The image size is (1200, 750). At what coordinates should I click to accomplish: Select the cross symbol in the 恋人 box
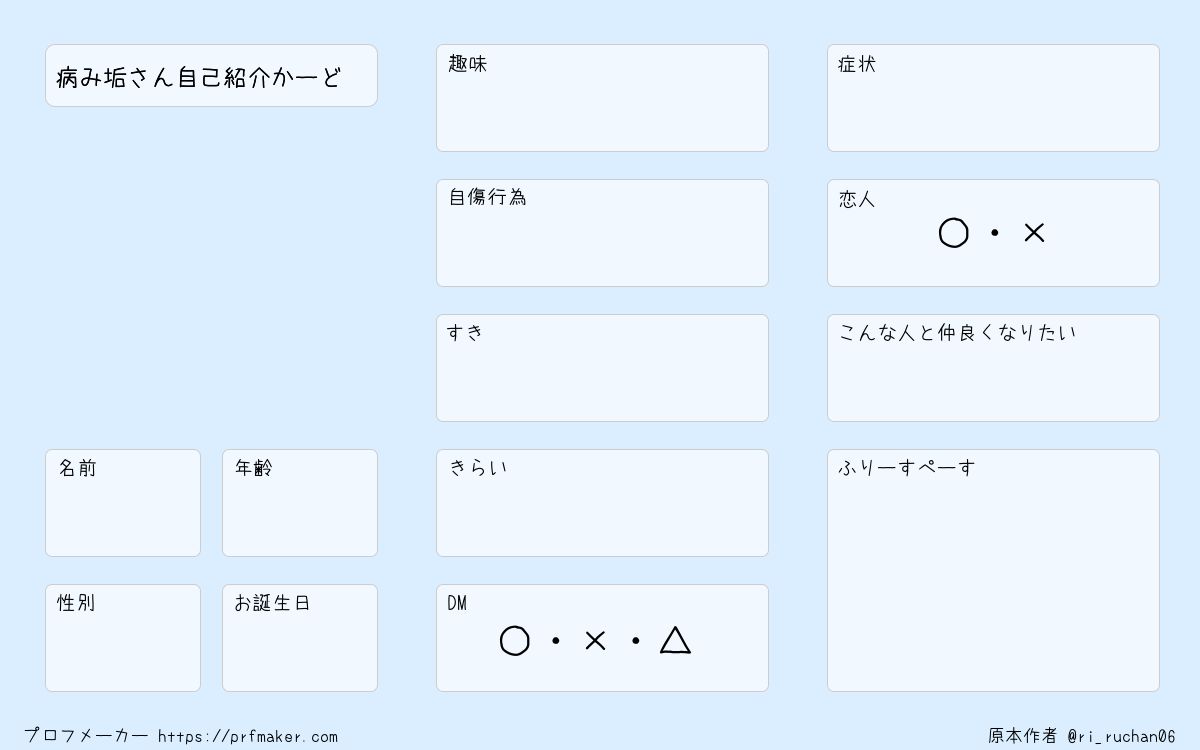pyautogui.click(x=1034, y=233)
